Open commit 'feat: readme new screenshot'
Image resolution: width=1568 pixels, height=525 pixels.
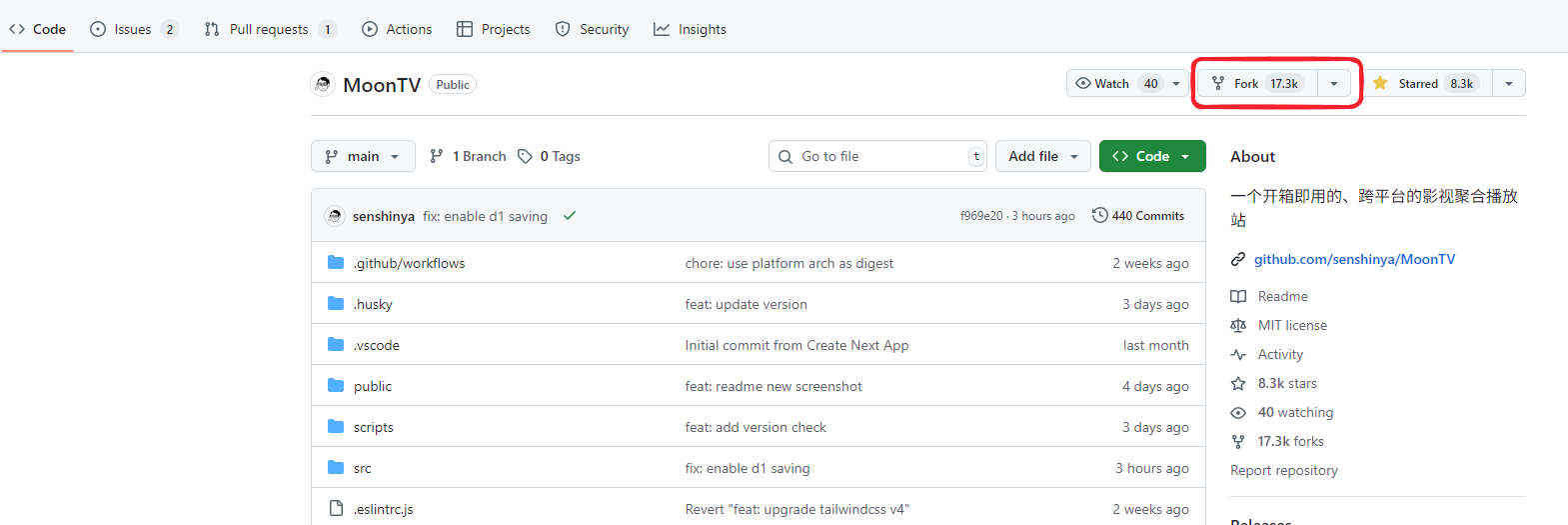pos(774,386)
